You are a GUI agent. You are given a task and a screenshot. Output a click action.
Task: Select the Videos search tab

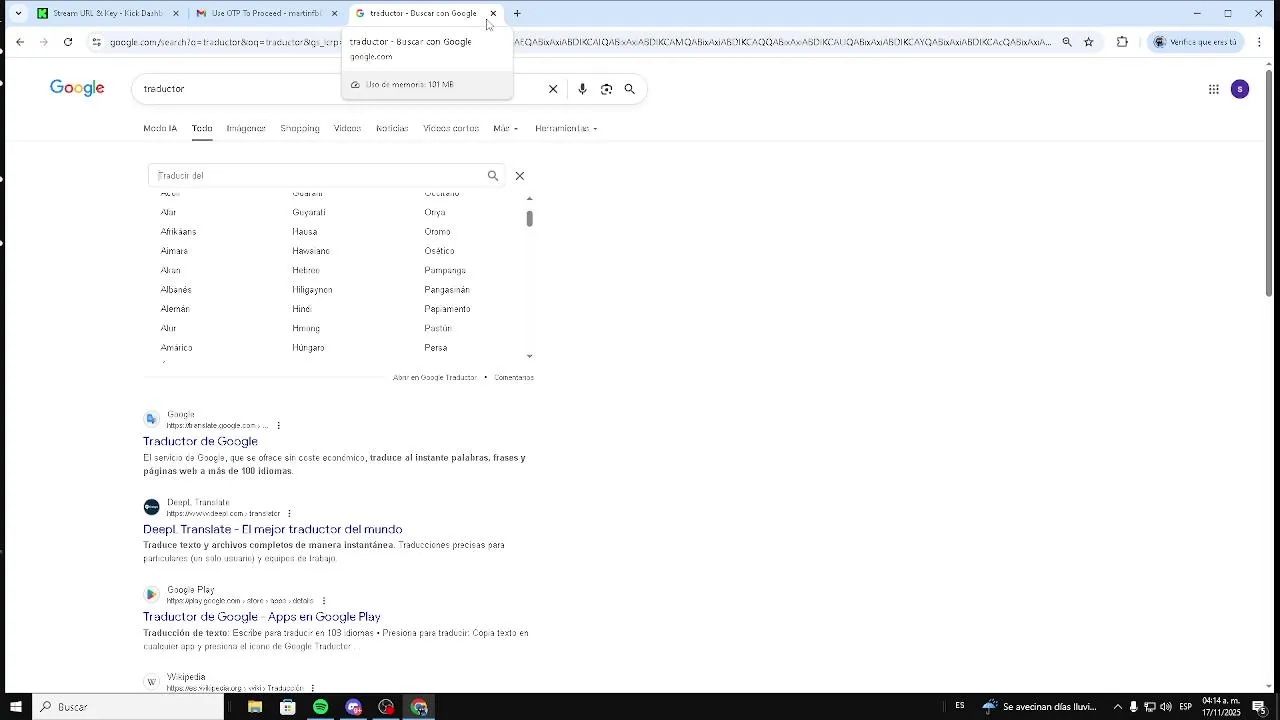[347, 128]
